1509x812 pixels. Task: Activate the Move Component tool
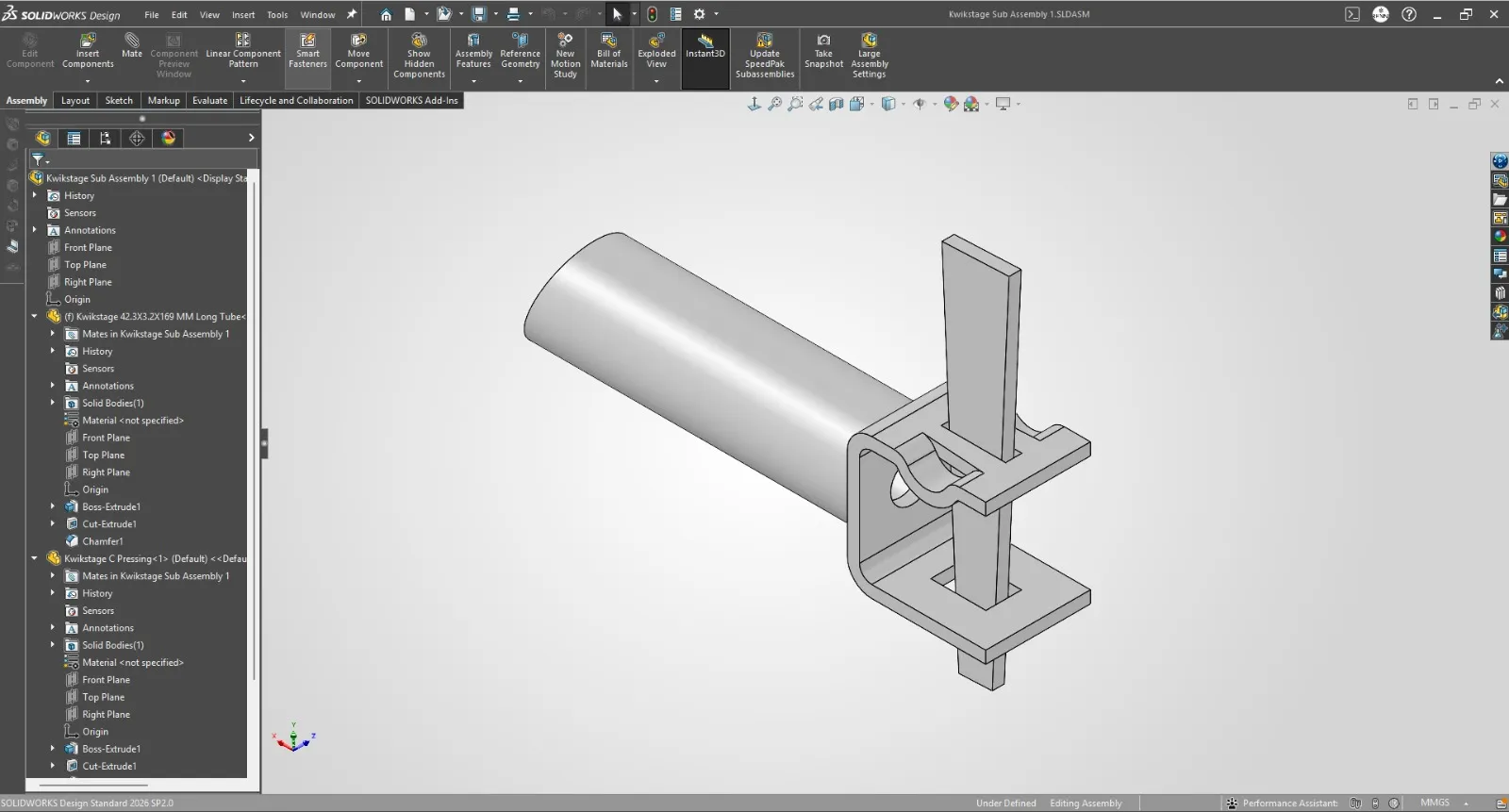pos(359,52)
